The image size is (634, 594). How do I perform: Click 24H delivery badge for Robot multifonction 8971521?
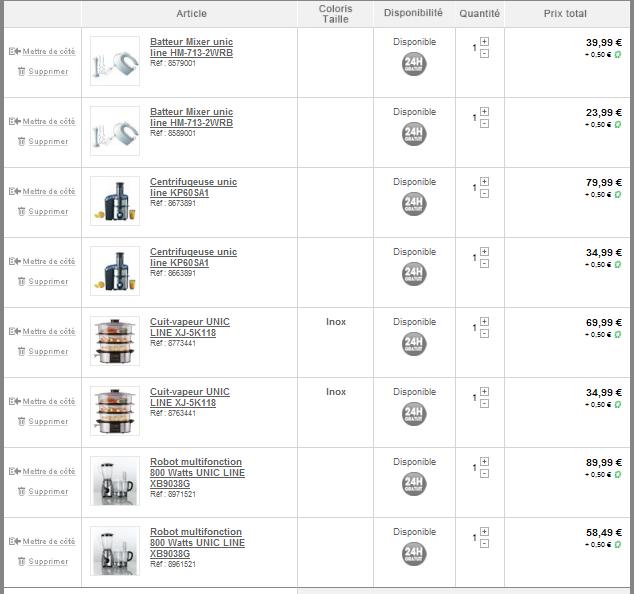(414, 484)
